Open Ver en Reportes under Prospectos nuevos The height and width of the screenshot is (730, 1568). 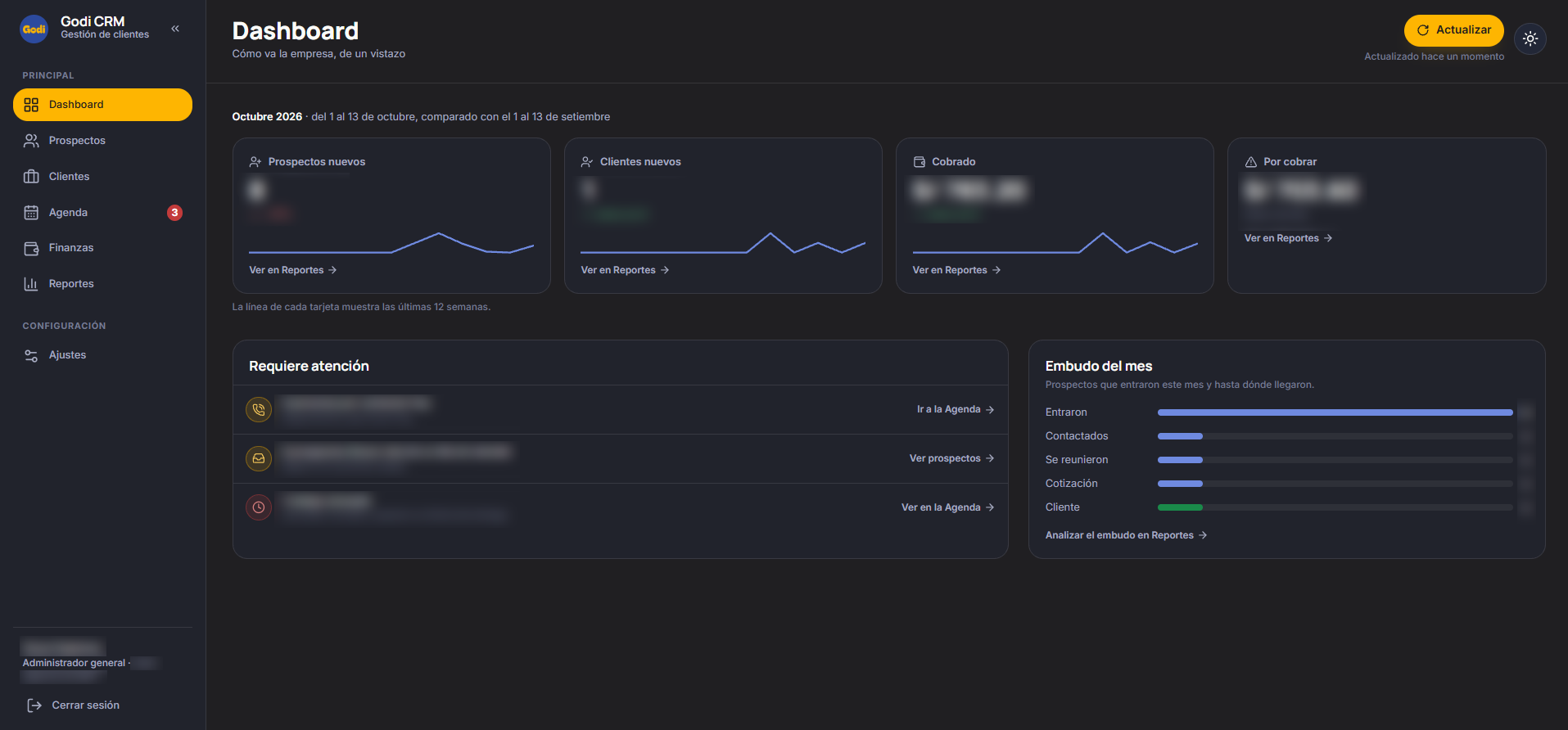[293, 270]
